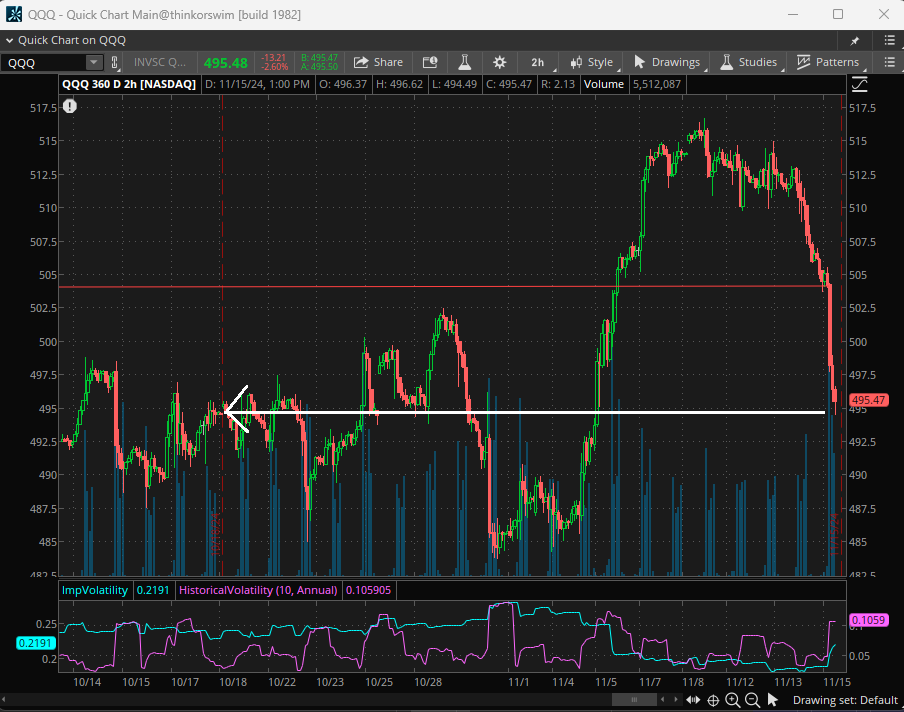Click the zoom in magnifier icon
The width and height of the screenshot is (904, 712).
(x=733, y=700)
